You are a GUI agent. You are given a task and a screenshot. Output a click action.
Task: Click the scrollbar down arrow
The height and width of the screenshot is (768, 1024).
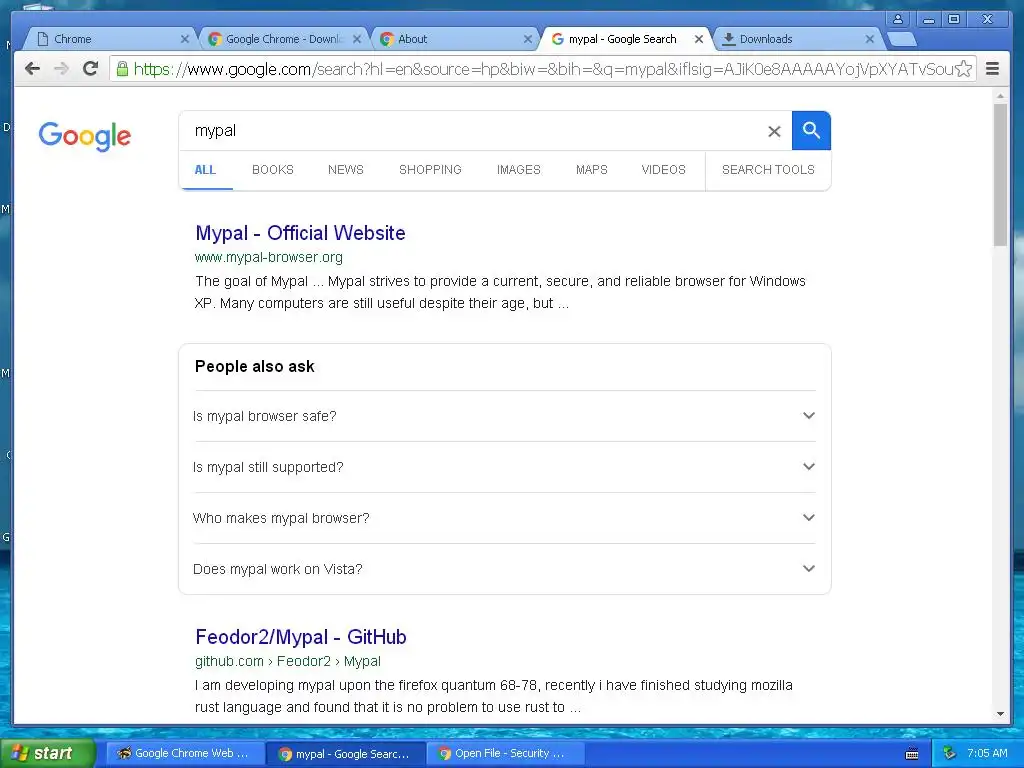[1000, 714]
